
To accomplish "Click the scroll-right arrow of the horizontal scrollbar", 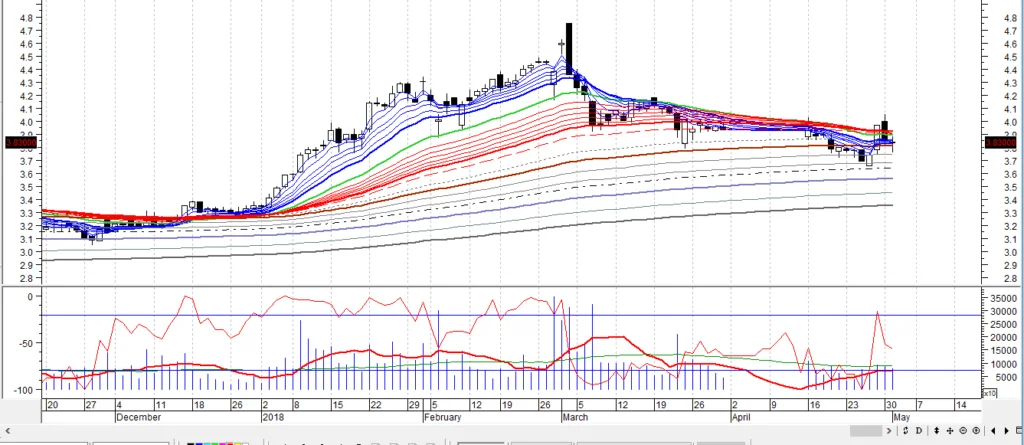I will (889, 431).
